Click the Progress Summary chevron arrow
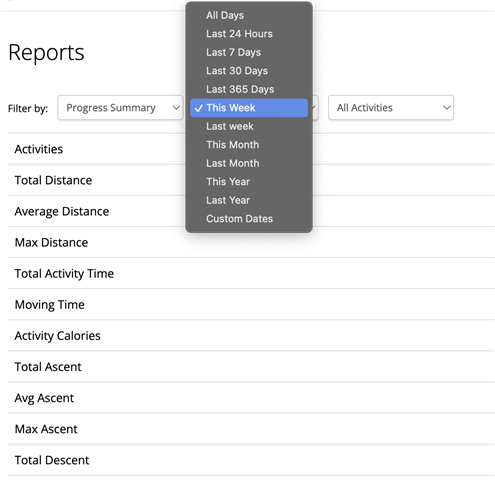Image resolution: width=495 pixels, height=480 pixels. [x=176, y=108]
